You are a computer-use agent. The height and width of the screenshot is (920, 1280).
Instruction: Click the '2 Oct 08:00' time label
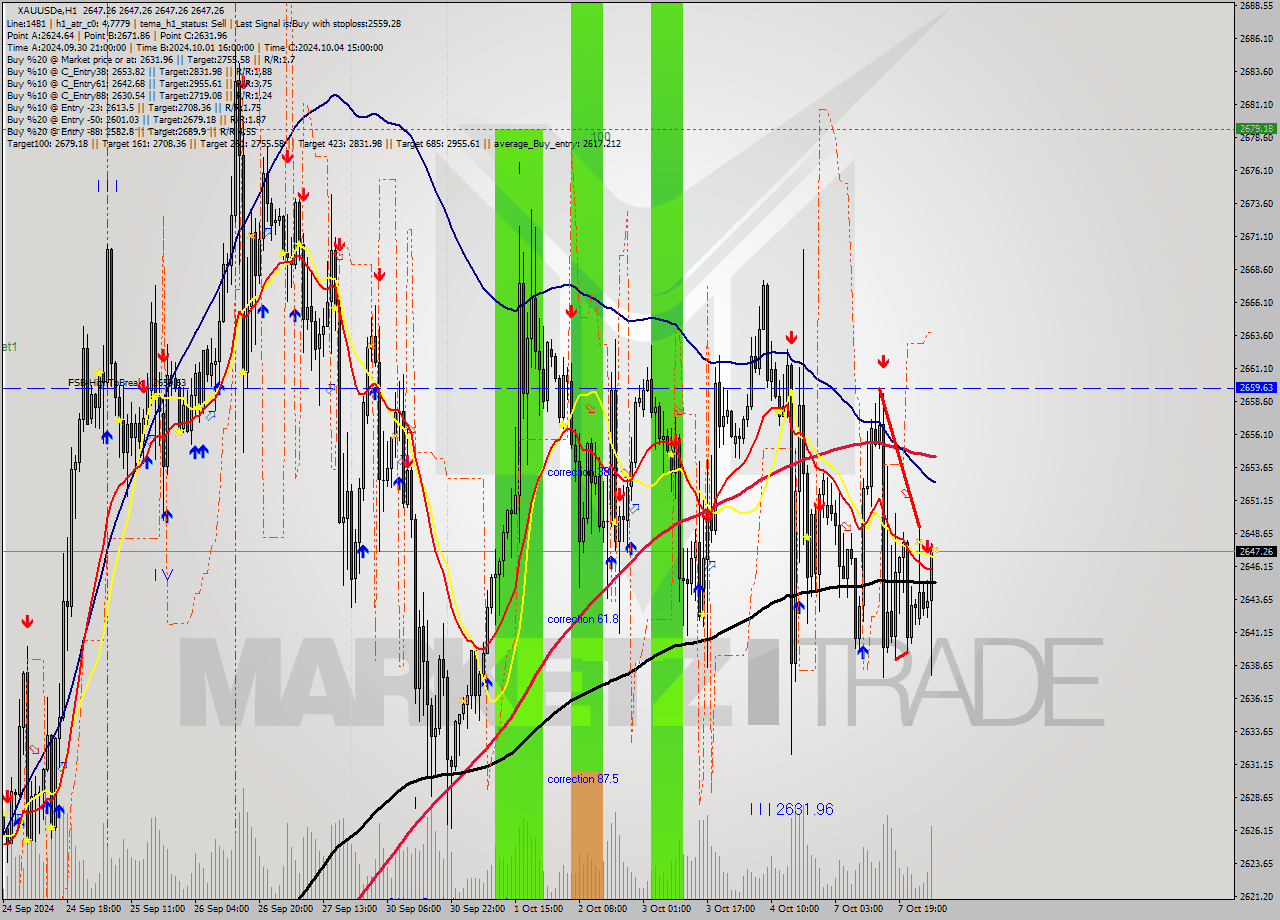tap(602, 909)
